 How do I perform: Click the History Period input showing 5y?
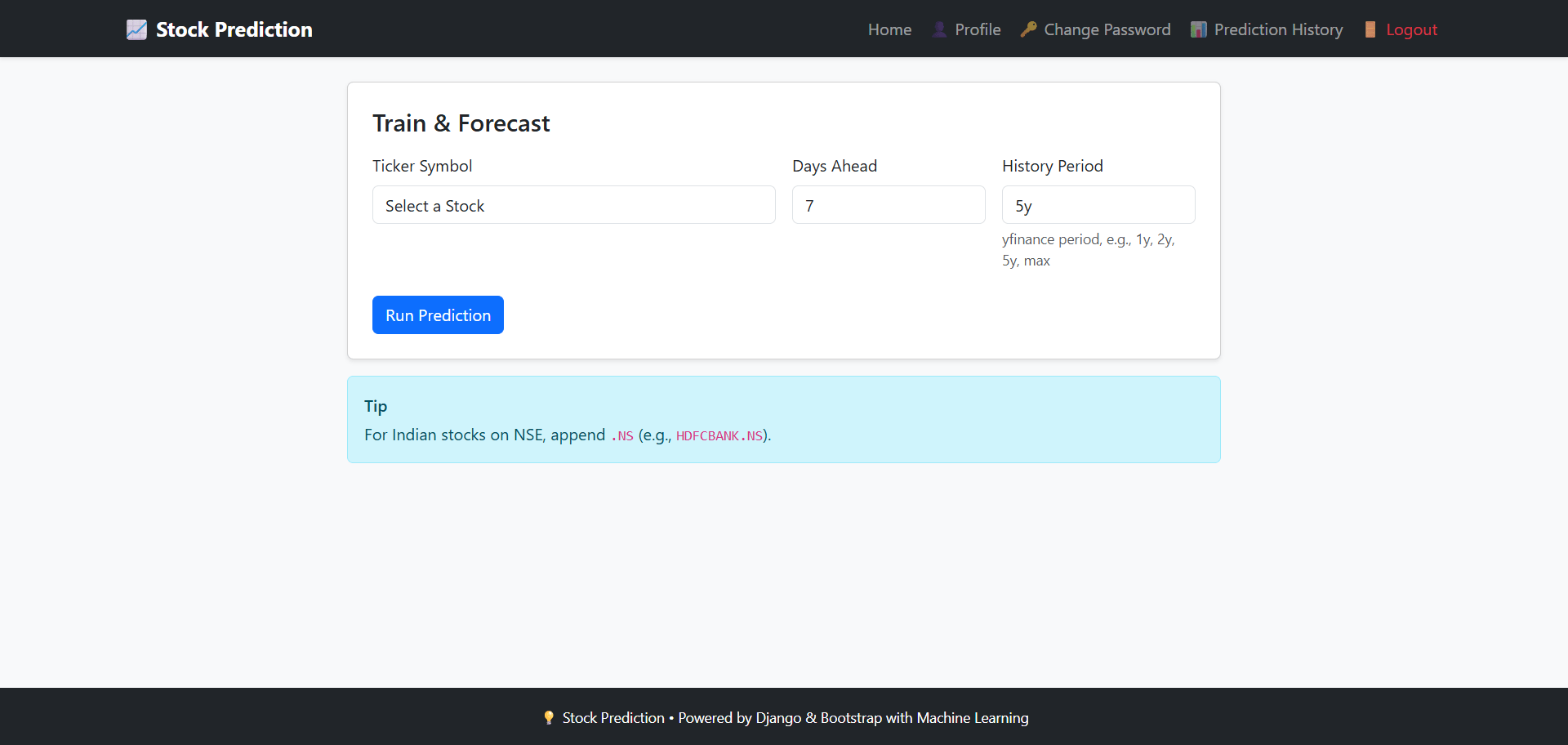click(1098, 204)
